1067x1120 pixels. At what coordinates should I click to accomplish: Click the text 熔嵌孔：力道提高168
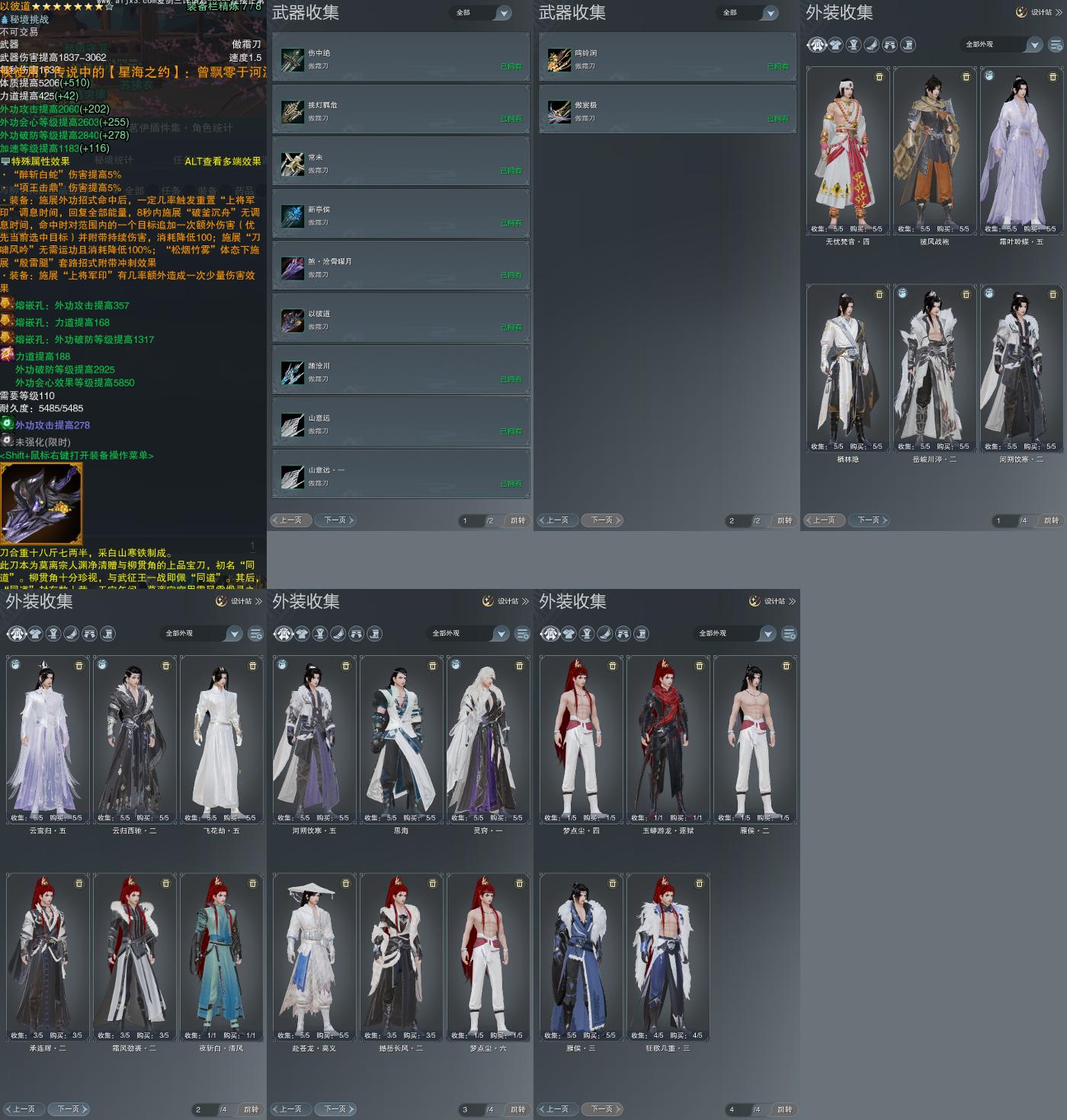tap(62, 322)
